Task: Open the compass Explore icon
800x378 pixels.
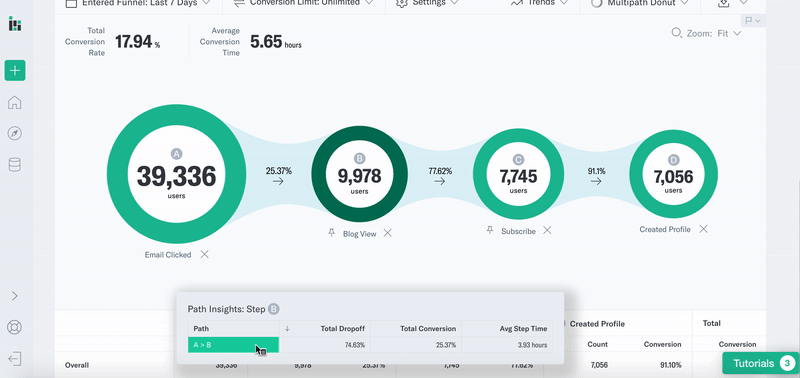Action: pyautogui.click(x=15, y=134)
